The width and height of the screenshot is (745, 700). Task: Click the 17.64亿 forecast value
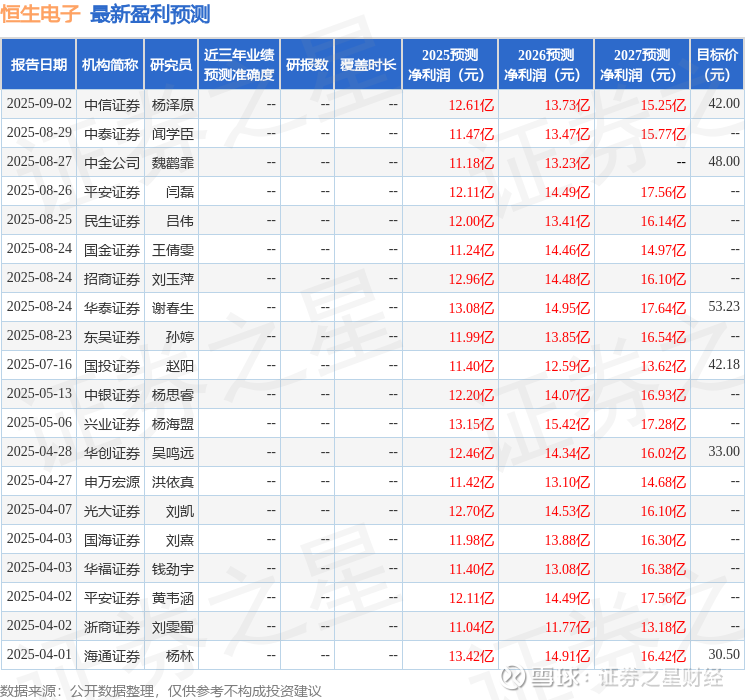[663, 308]
